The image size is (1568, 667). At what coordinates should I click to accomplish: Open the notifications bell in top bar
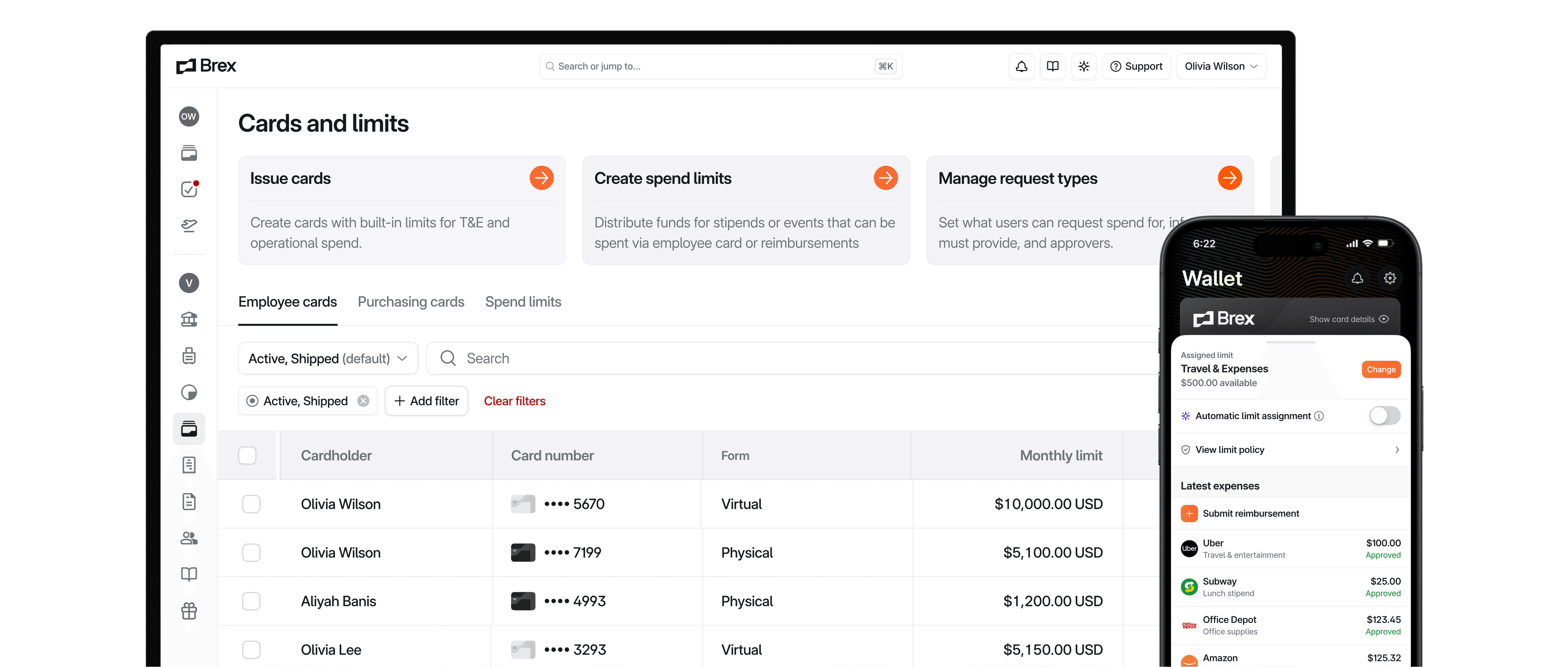pyautogui.click(x=1021, y=67)
